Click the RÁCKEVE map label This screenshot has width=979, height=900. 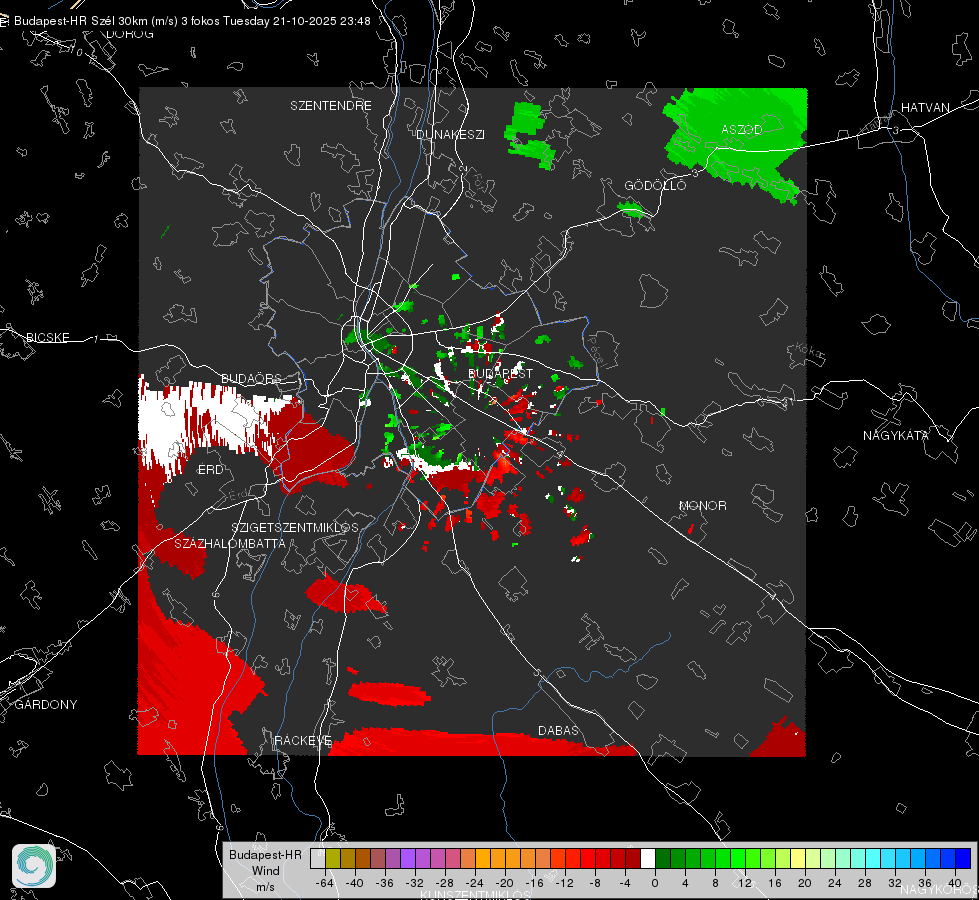click(303, 740)
